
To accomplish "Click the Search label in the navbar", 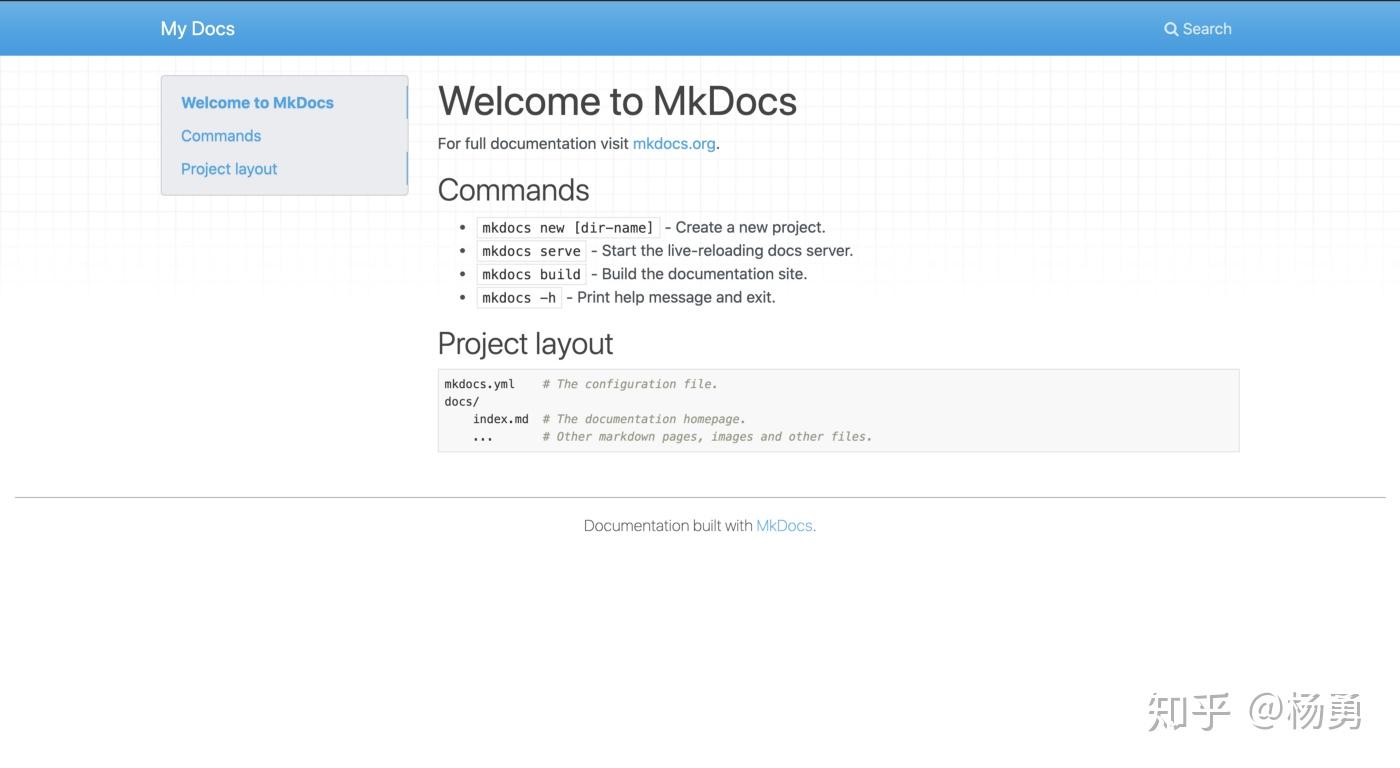I will point(1207,29).
